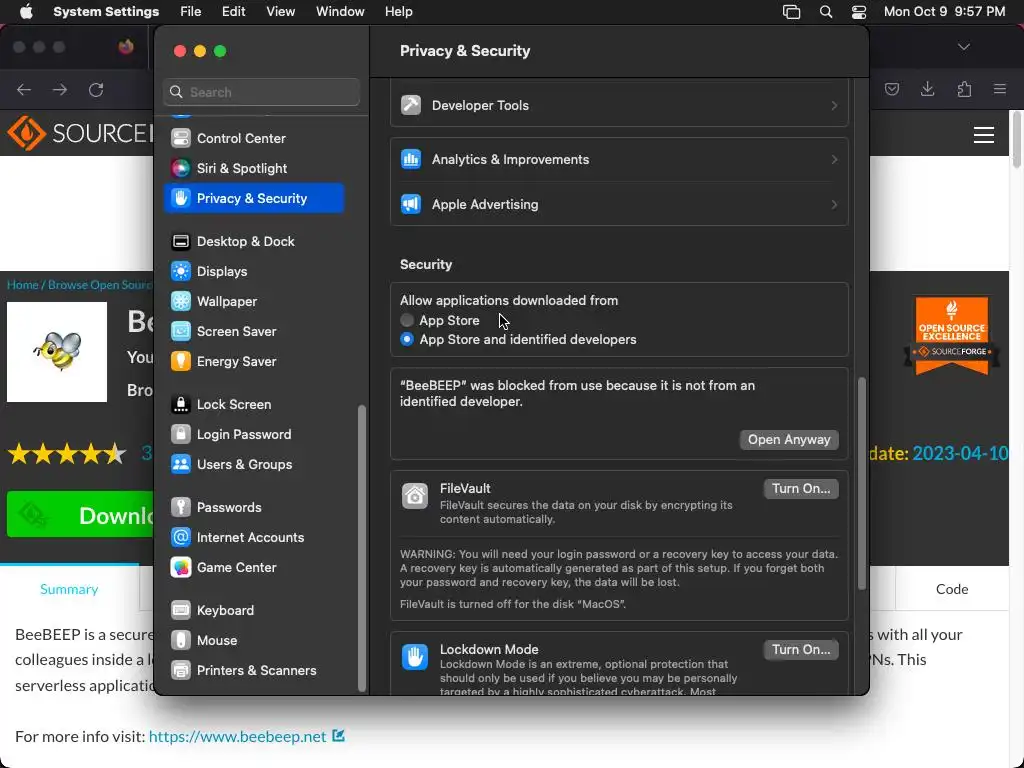Click the System Settings search field
The height and width of the screenshot is (768, 1024).
coord(261,92)
